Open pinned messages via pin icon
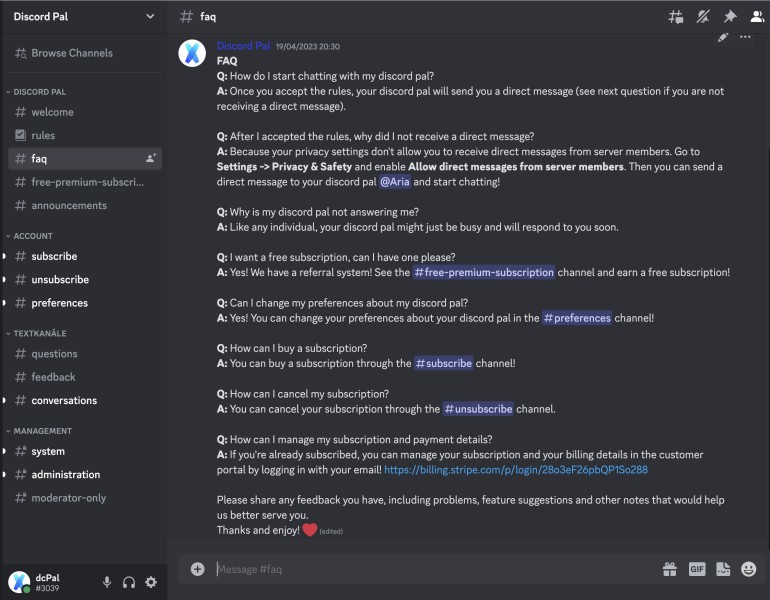This screenshot has width=770, height=600. tap(729, 17)
